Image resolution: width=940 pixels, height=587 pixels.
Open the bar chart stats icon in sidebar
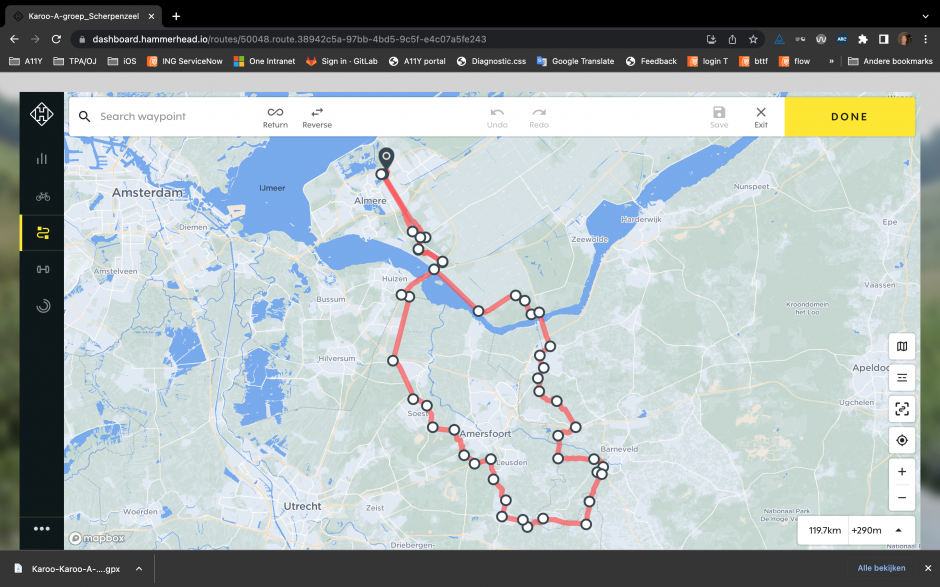pos(42,158)
